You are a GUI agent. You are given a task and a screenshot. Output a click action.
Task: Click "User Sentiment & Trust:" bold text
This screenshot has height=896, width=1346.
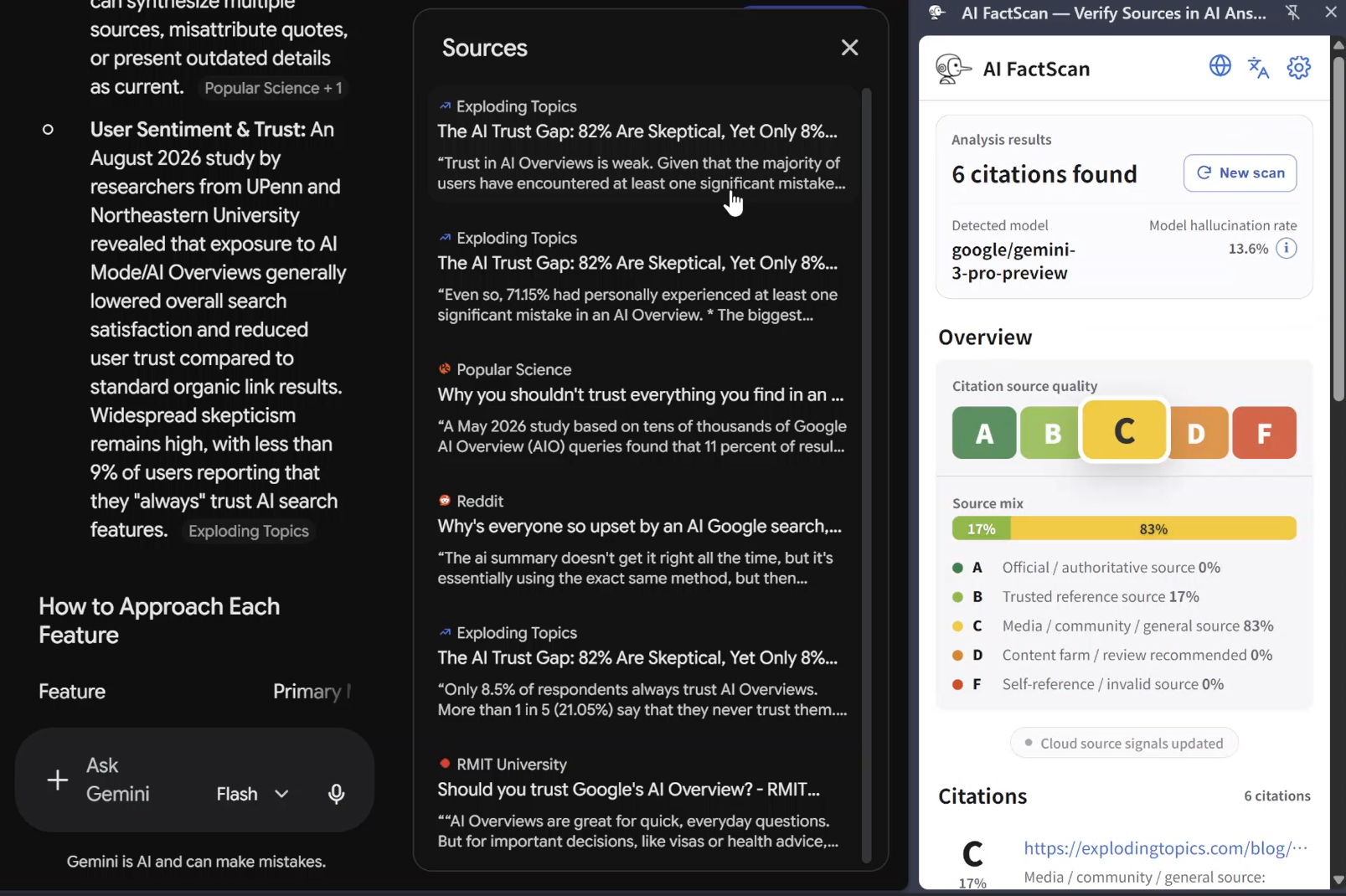[x=198, y=130]
